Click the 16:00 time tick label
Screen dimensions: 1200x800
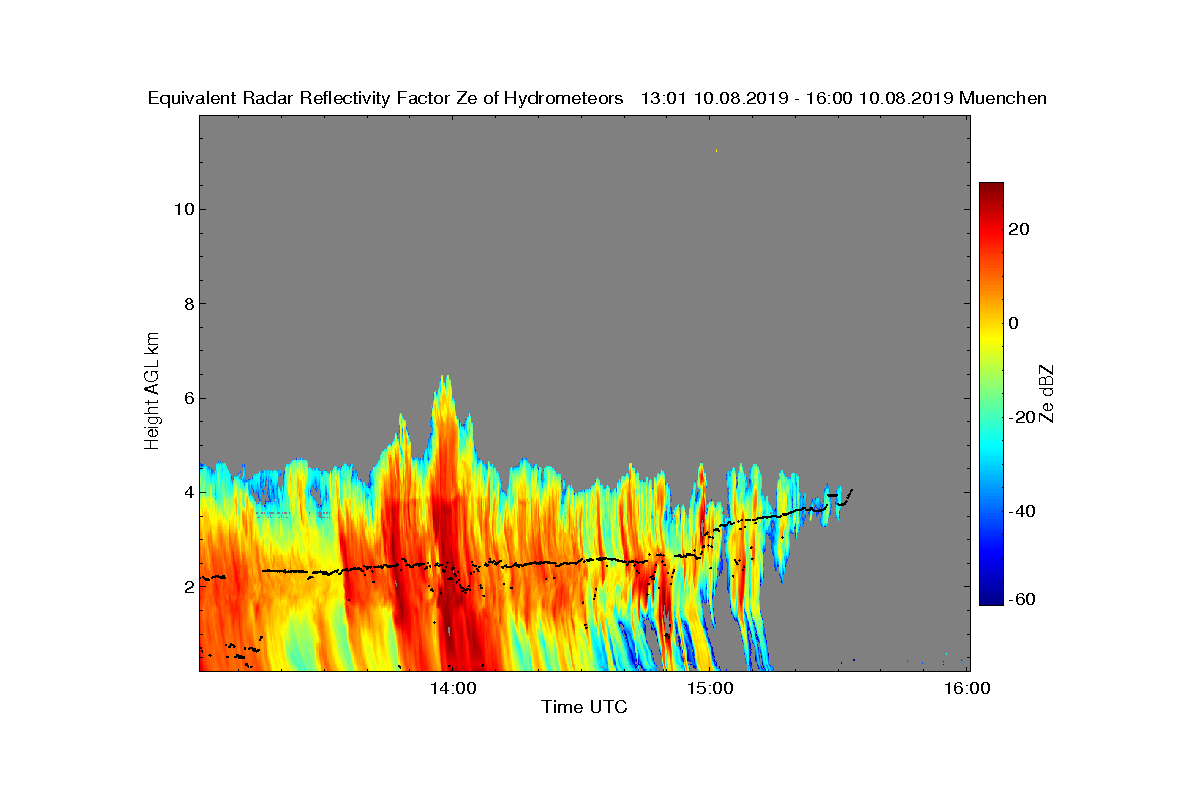pyautogui.click(x=968, y=688)
